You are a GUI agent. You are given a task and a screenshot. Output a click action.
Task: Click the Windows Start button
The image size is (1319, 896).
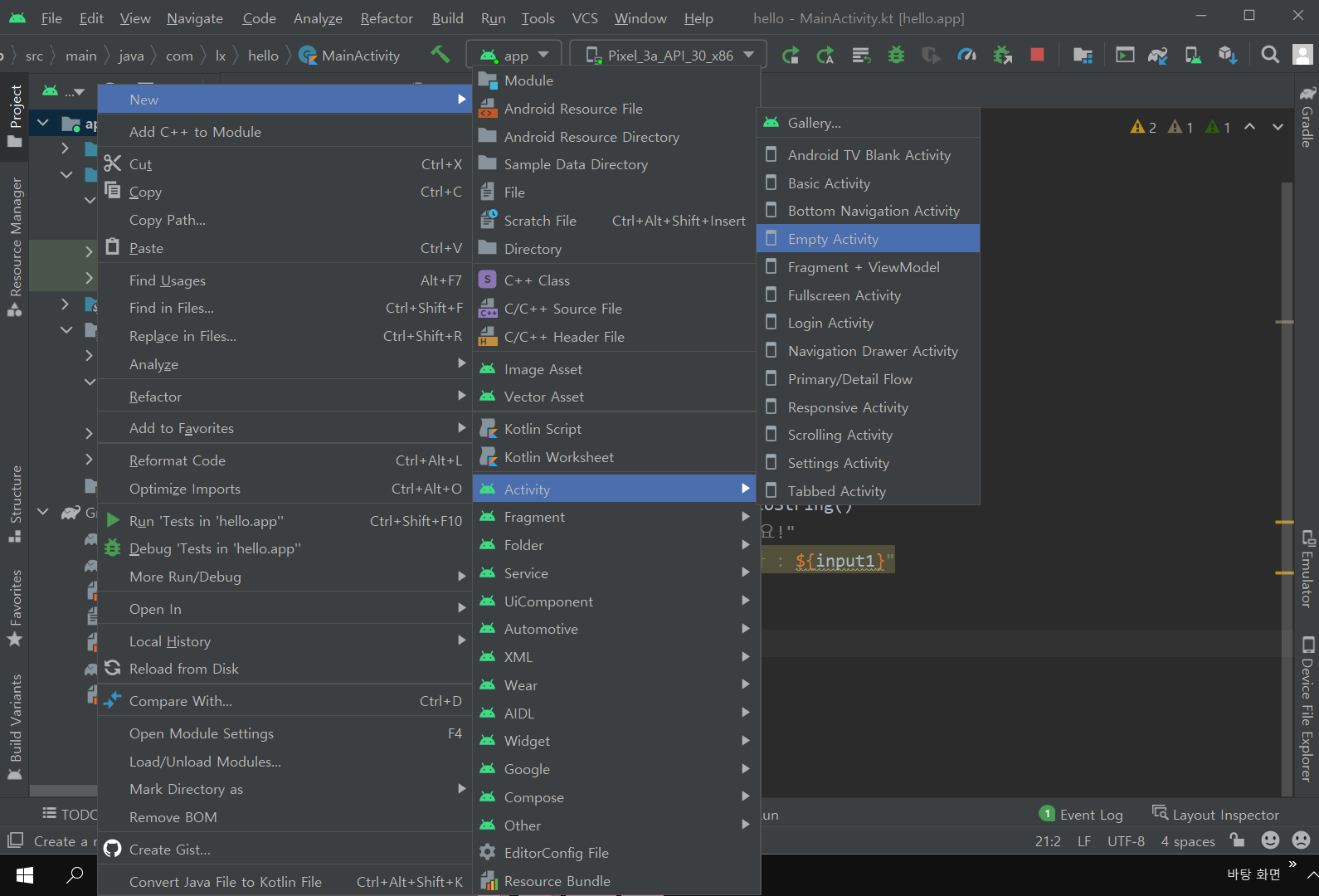point(25,874)
